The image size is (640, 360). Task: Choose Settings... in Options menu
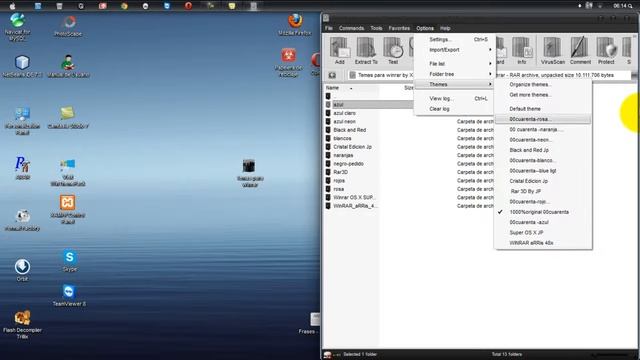[x=454, y=40]
